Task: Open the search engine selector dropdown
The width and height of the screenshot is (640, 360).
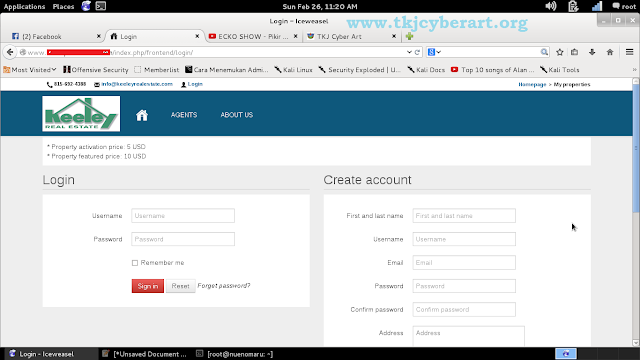Action: point(434,52)
